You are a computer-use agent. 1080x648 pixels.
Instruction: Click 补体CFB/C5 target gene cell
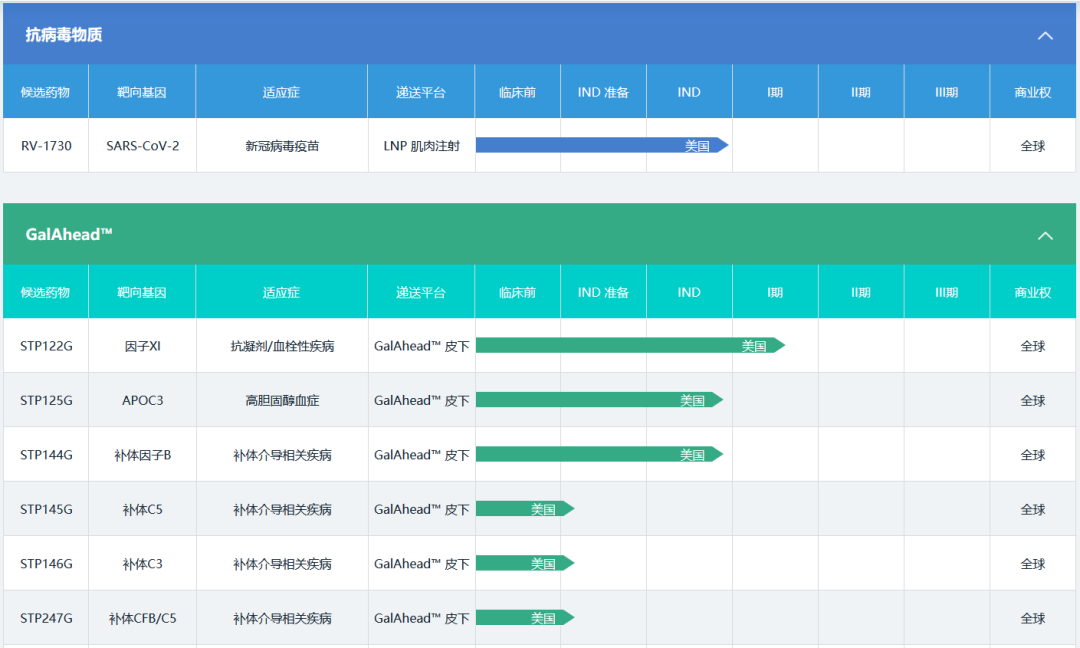[x=143, y=618]
